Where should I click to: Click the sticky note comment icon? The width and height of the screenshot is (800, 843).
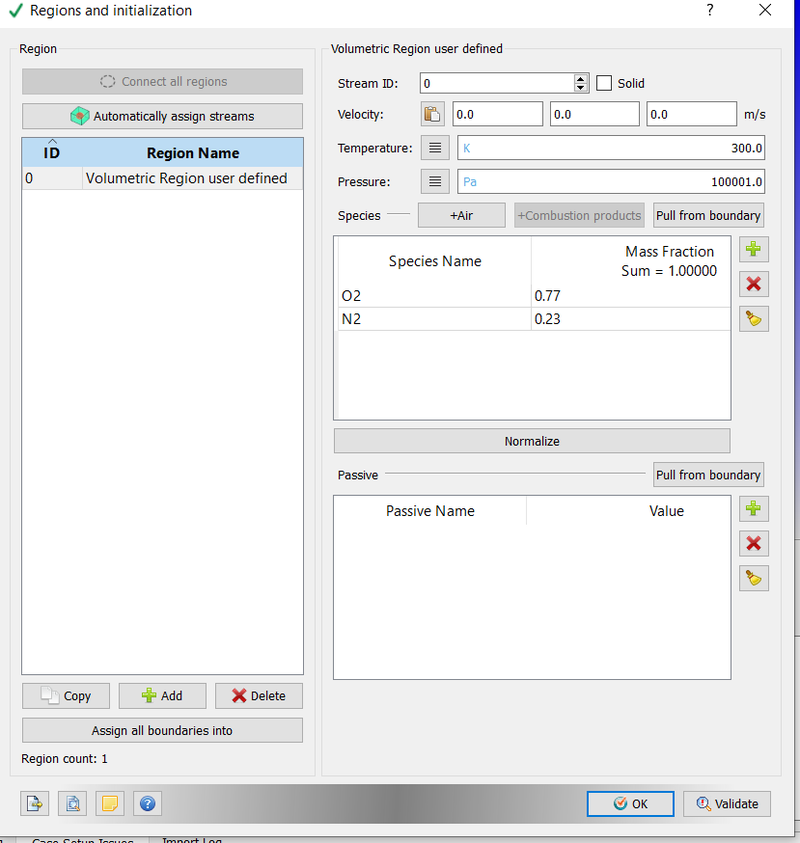[109, 803]
